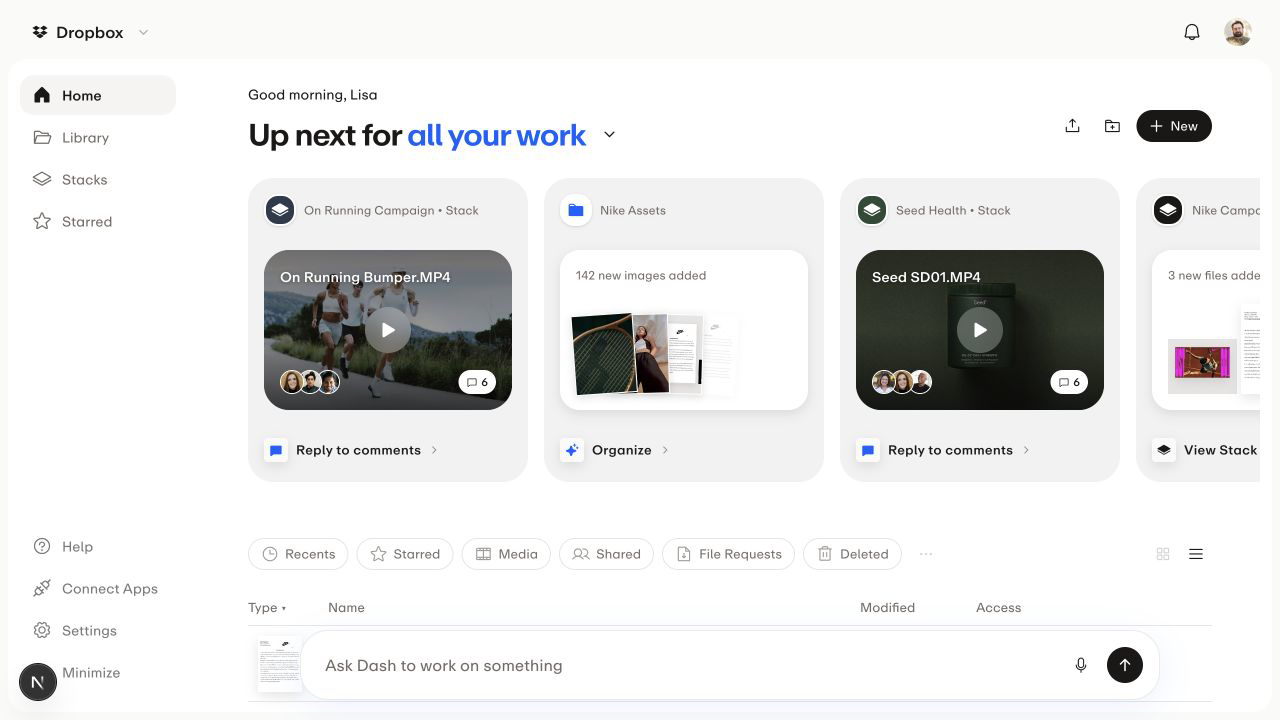Open Starred in sidebar

pos(98,221)
